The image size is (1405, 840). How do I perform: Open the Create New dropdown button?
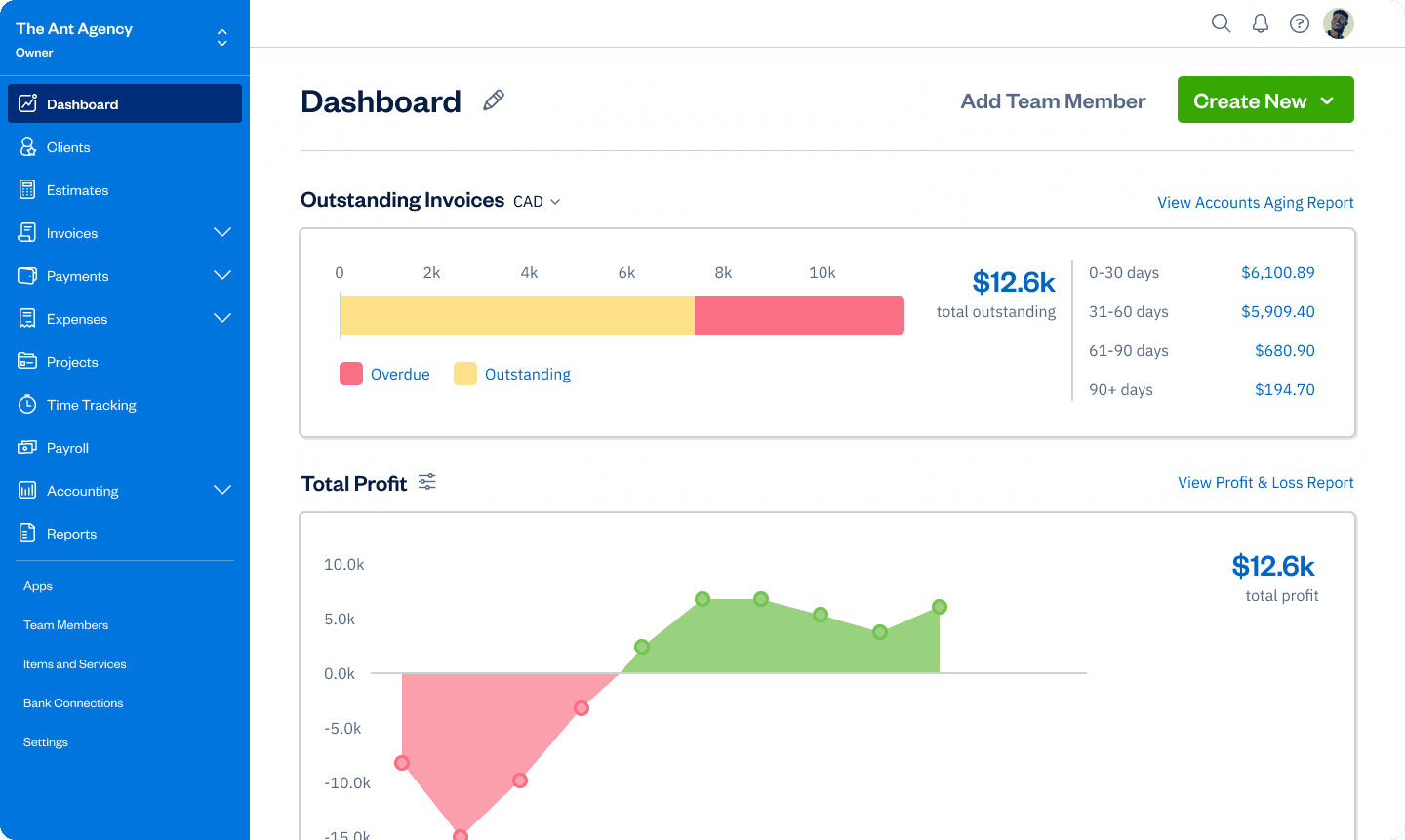(1264, 100)
